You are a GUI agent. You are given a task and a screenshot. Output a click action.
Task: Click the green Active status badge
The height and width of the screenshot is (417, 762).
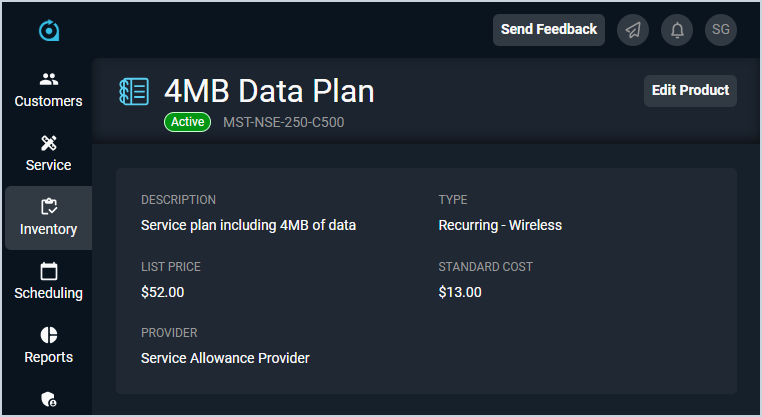click(188, 122)
